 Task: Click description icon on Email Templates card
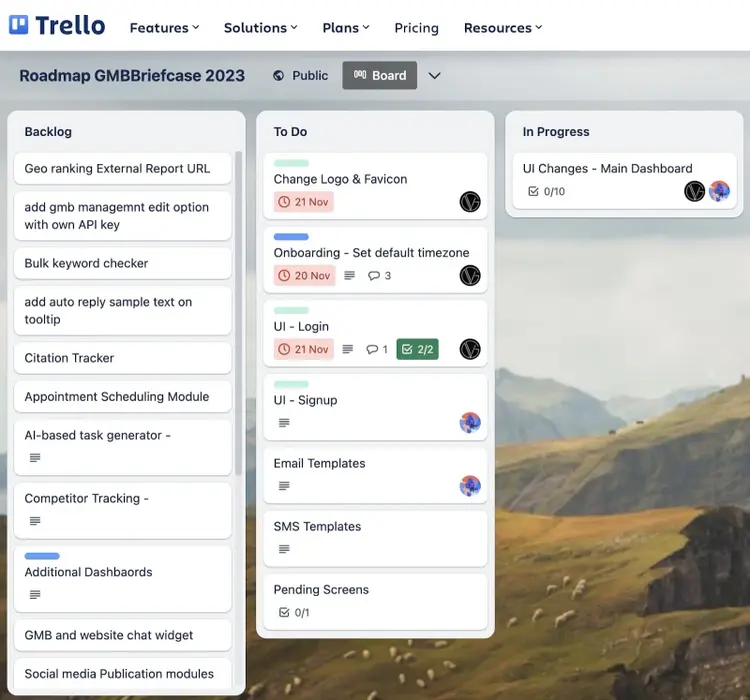click(284, 486)
